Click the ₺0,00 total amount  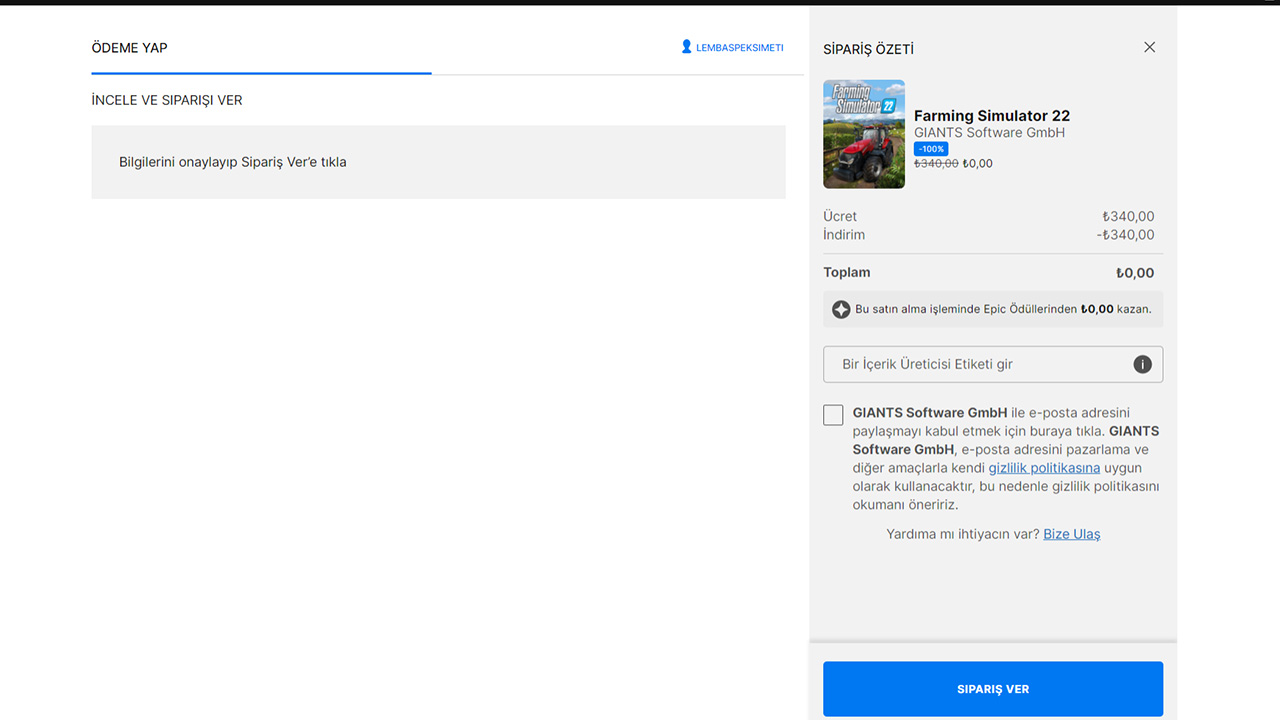click(1135, 273)
